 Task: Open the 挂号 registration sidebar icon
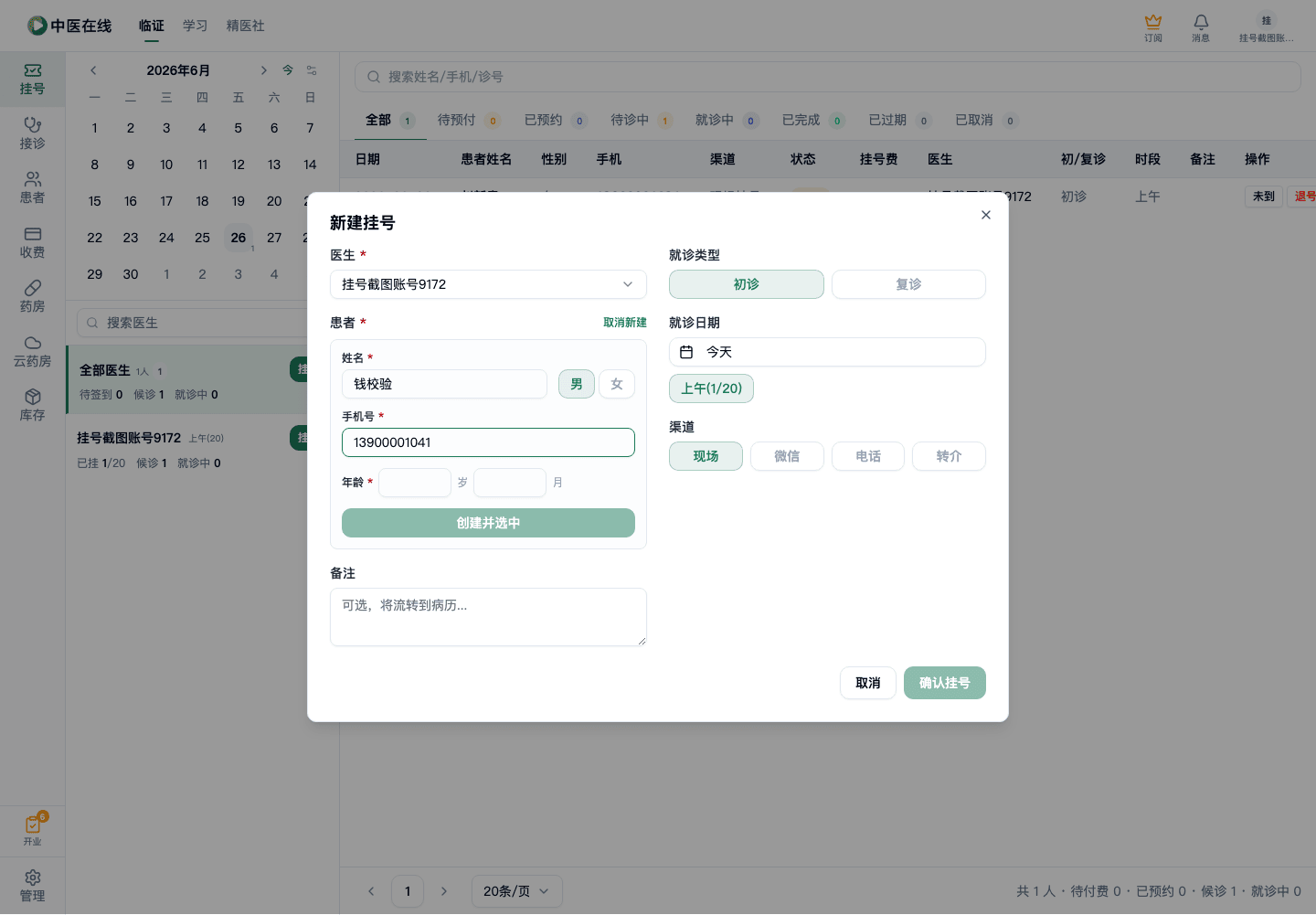32,80
